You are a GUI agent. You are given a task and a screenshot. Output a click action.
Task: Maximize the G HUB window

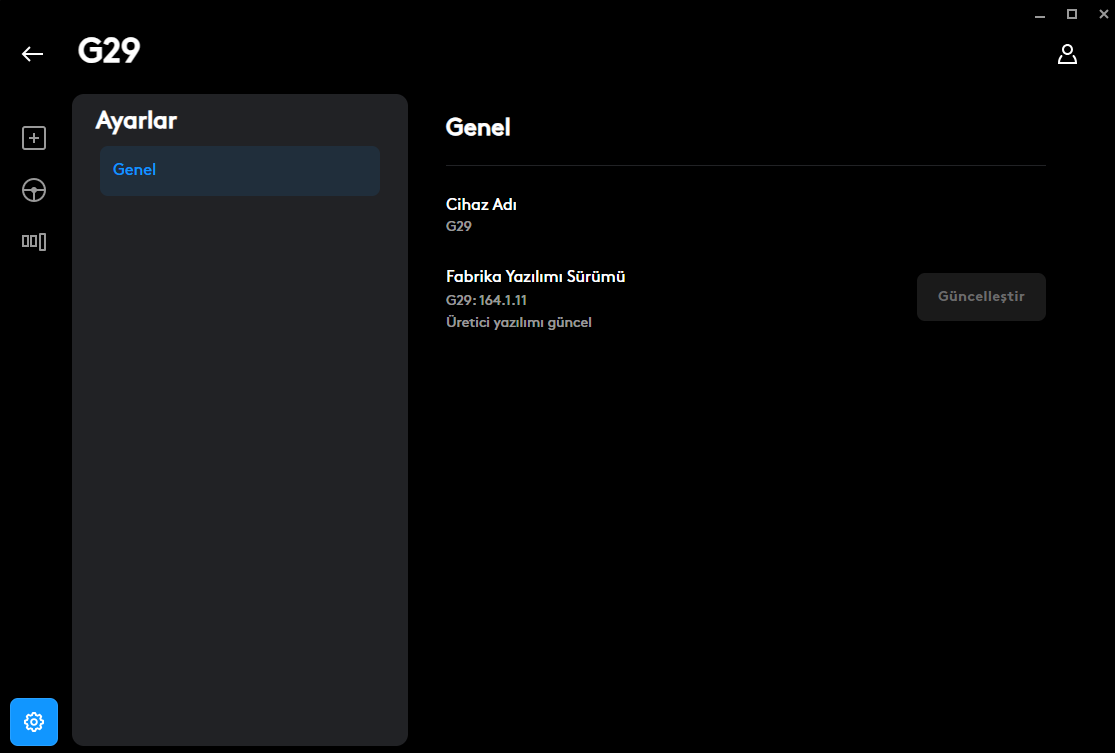point(1072,14)
